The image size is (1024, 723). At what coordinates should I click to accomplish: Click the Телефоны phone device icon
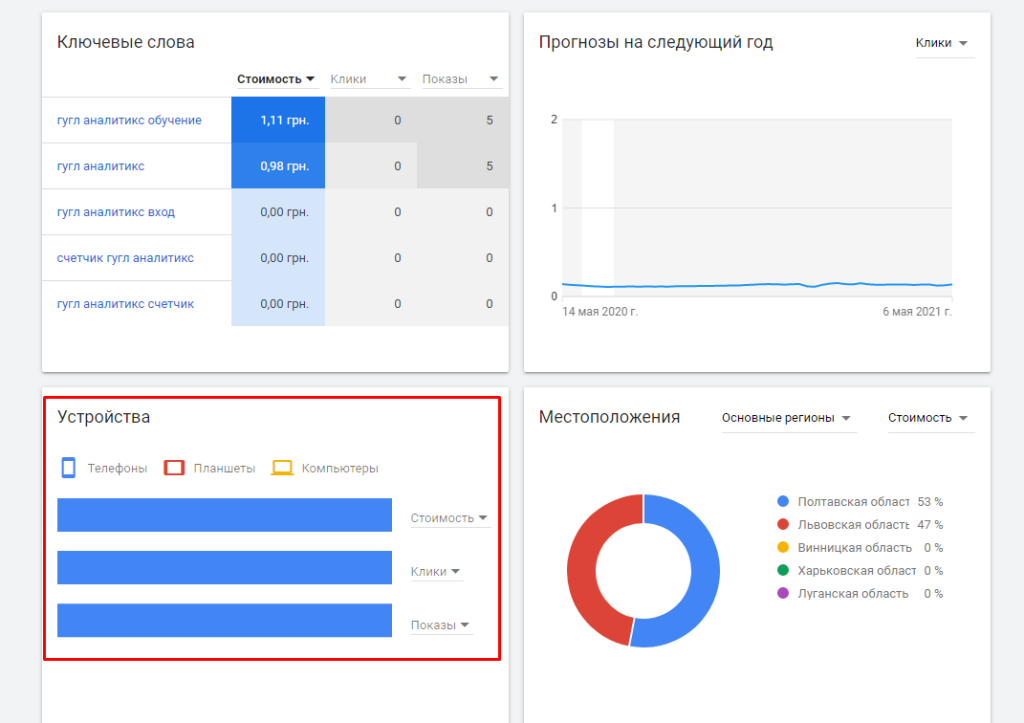(x=69, y=468)
